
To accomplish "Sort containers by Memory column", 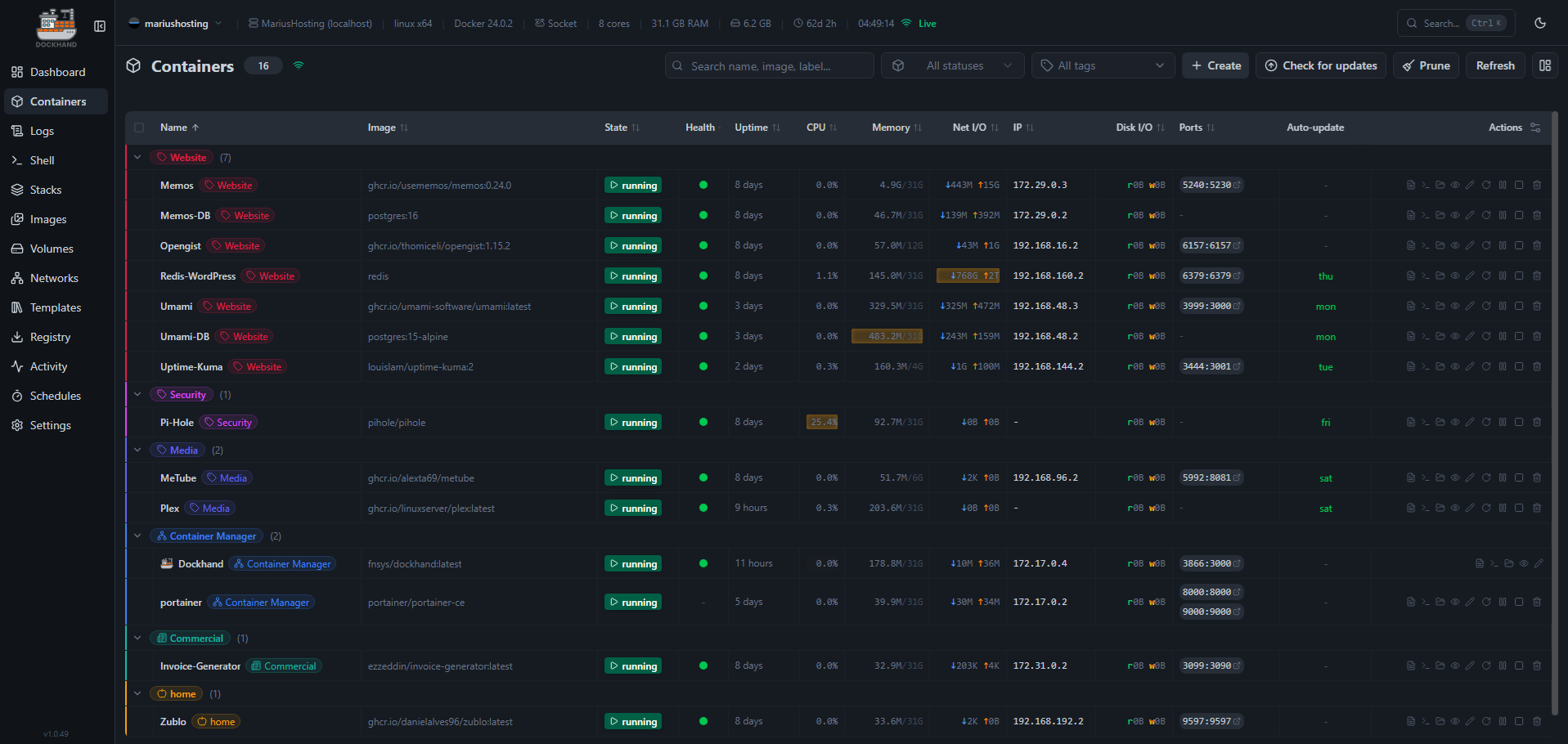I will (x=897, y=128).
